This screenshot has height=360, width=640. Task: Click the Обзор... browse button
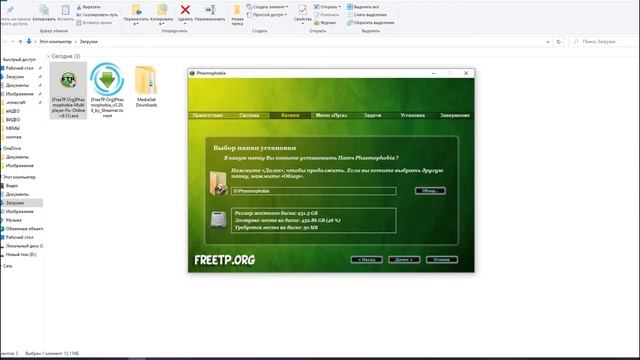(430, 191)
